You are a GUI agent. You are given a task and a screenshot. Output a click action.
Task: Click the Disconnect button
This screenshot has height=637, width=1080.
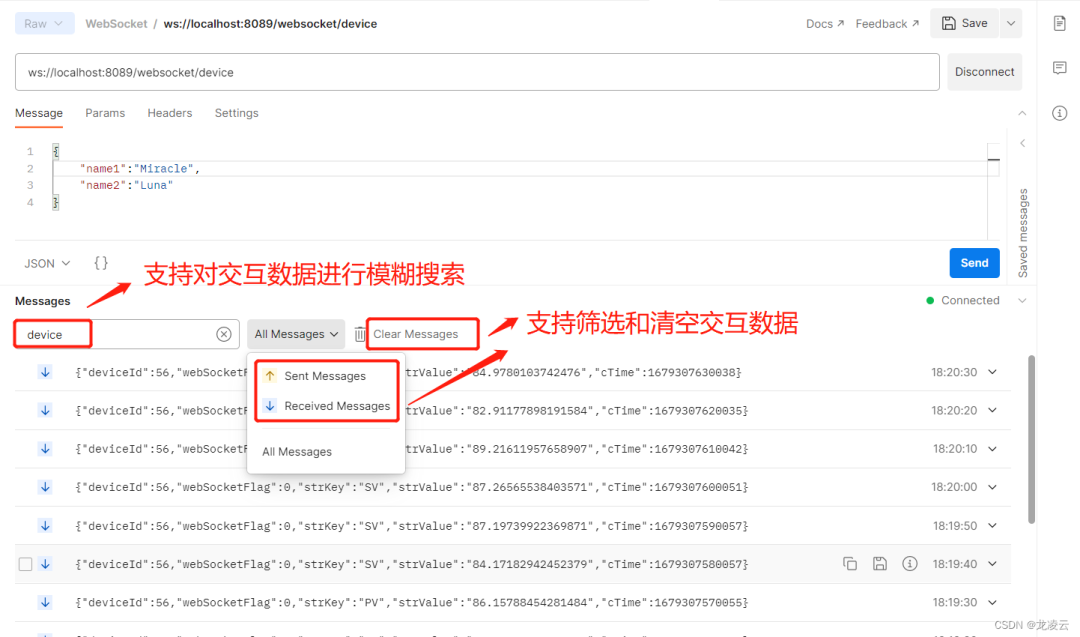point(984,72)
